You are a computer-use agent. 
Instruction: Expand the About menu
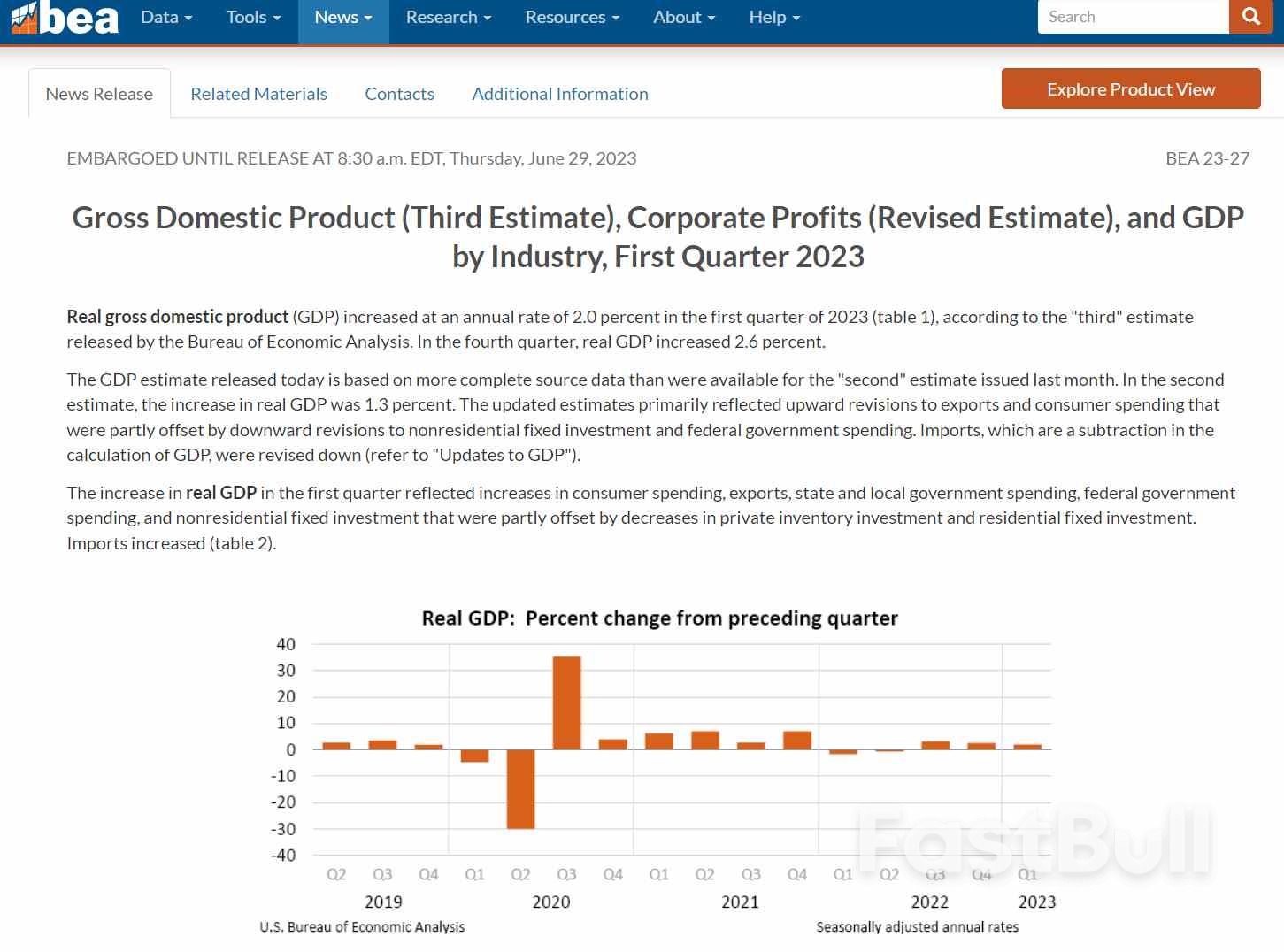coord(684,17)
